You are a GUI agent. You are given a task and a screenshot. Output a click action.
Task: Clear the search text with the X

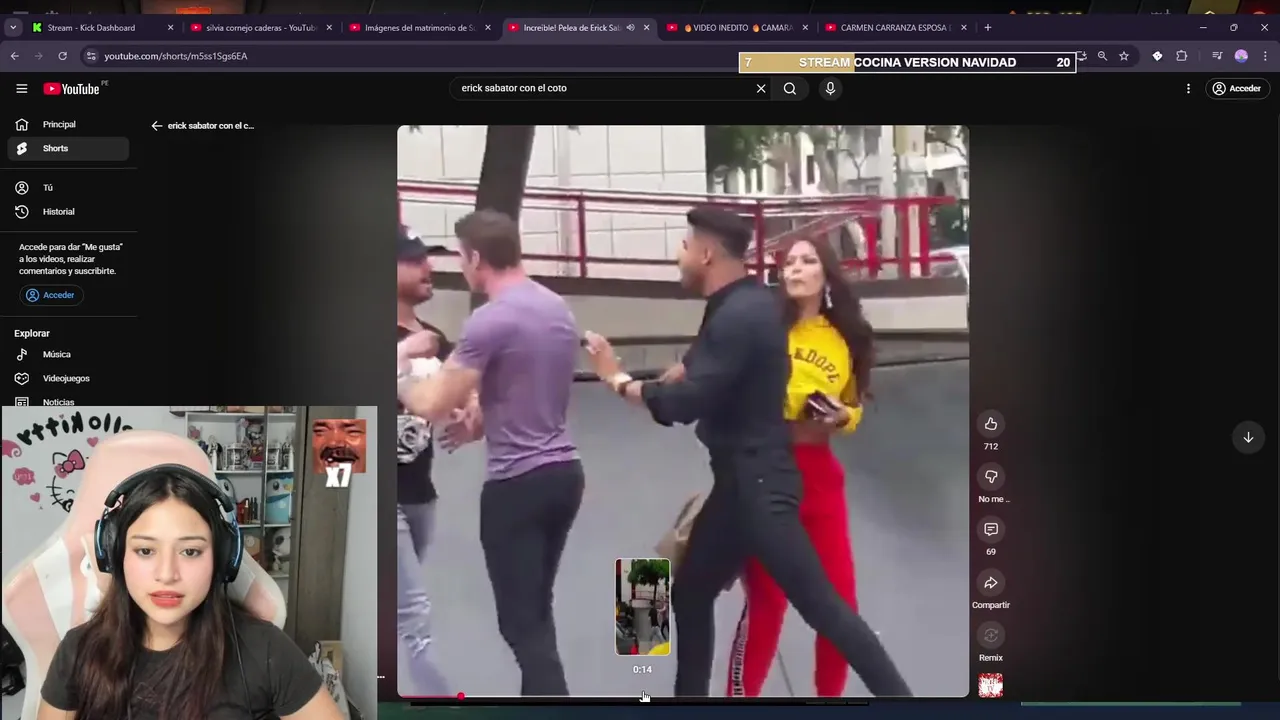tap(761, 88)
